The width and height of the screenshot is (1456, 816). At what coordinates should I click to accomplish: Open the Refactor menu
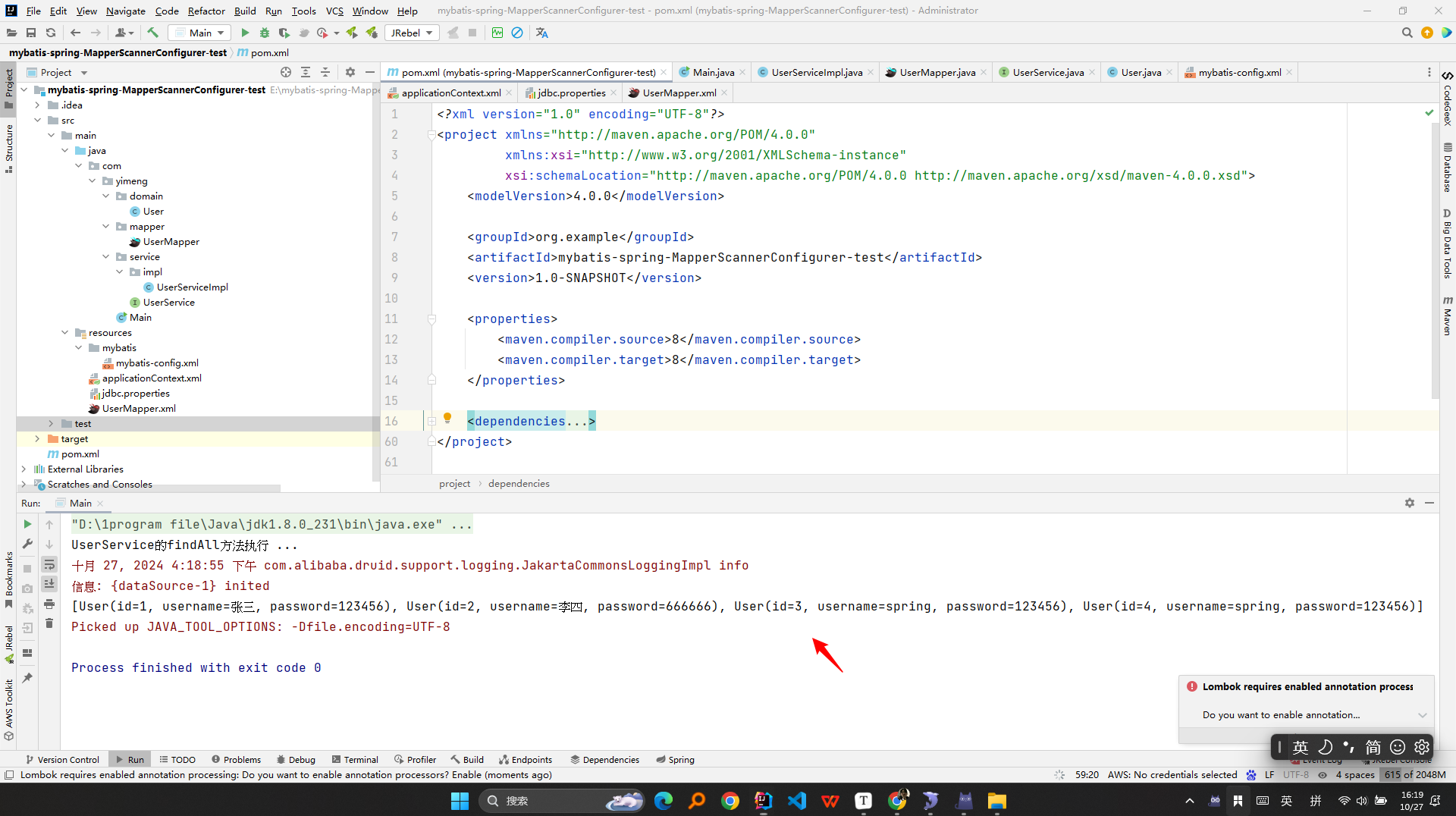(206, 11)
